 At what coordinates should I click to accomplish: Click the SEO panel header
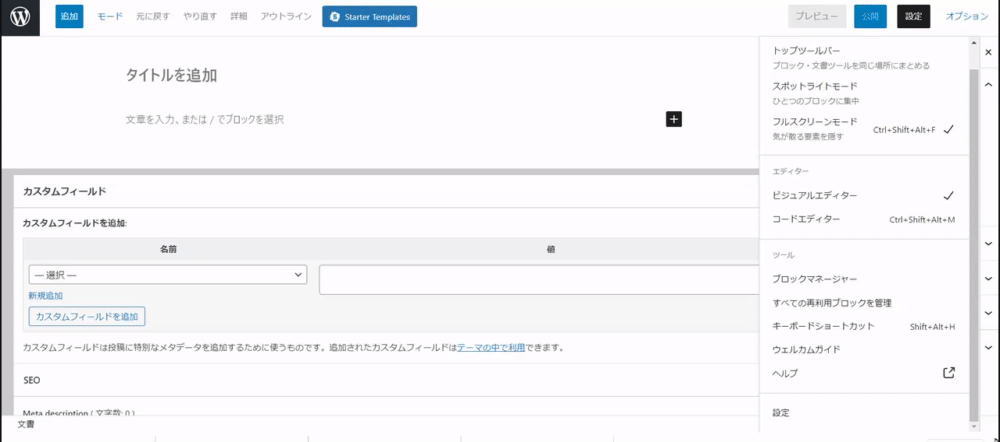[386, 379]
